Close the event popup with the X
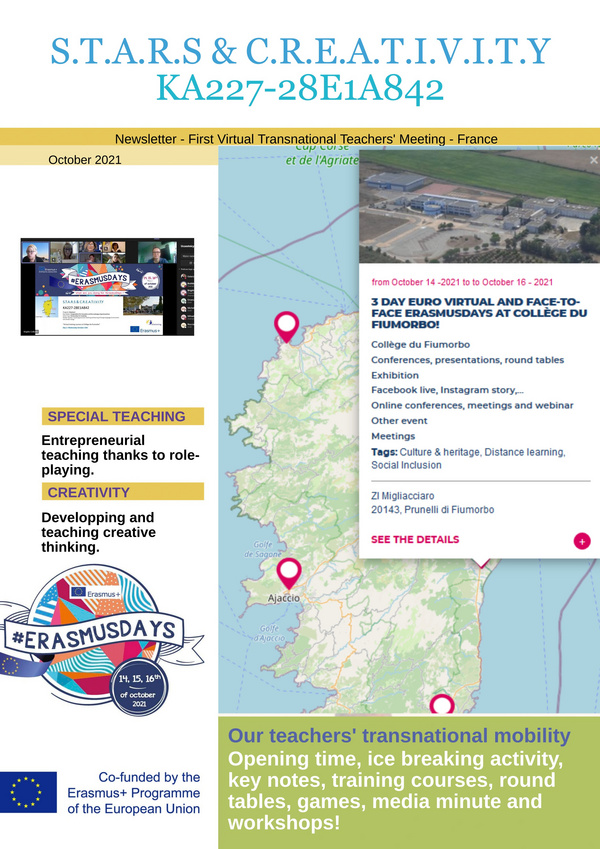The height and width of the screenshot is (849, 600). coord(593,159)
